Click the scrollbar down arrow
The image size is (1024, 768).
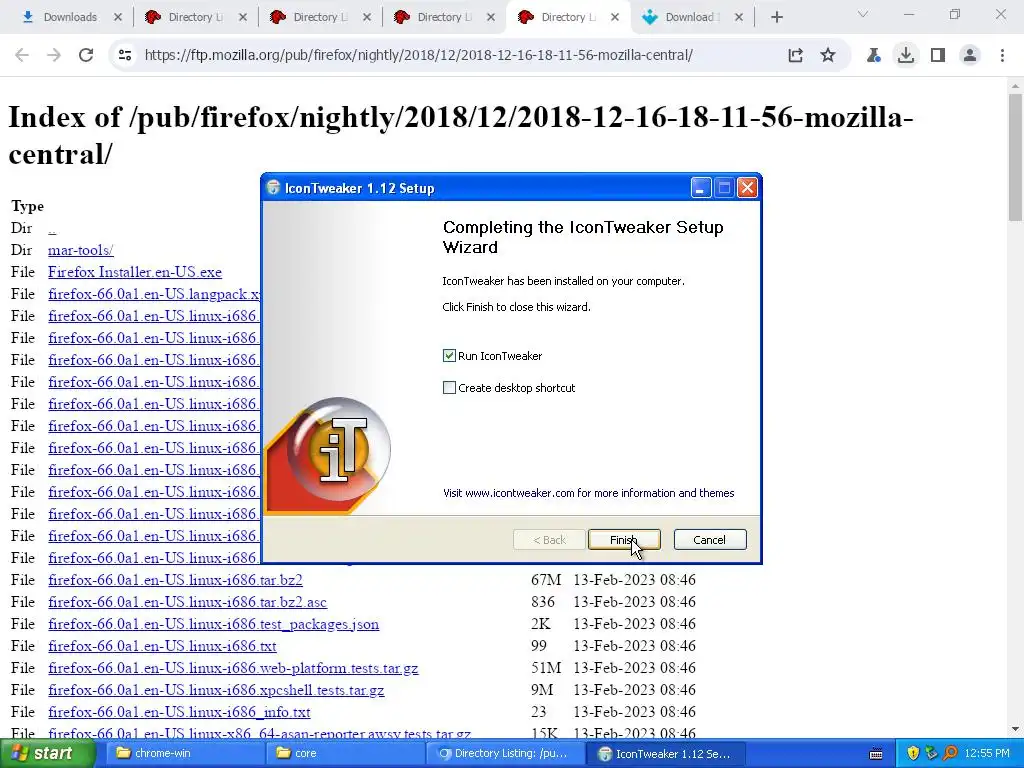click(x=1015, y=729)
